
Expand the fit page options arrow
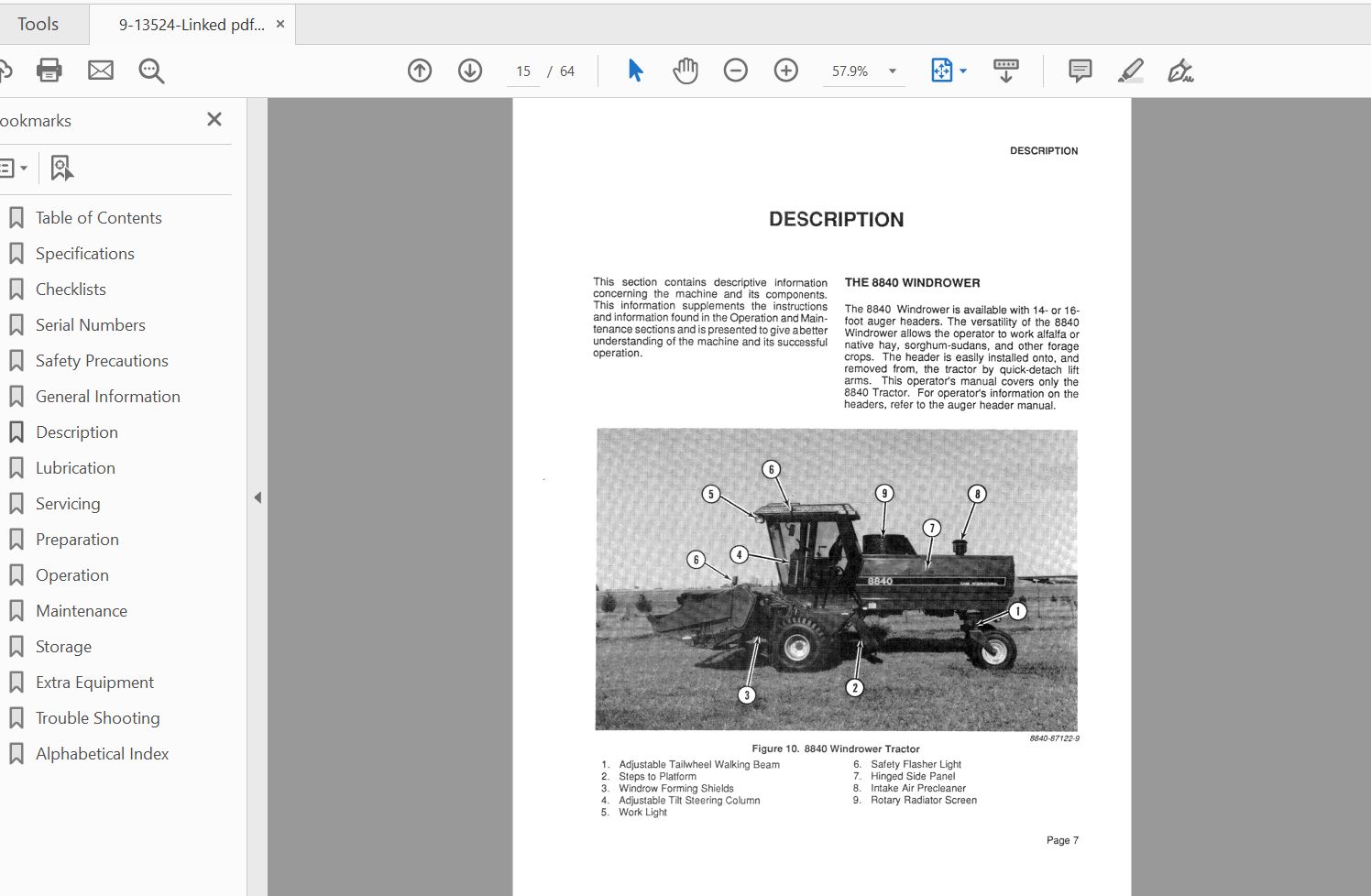click(963, 71)
